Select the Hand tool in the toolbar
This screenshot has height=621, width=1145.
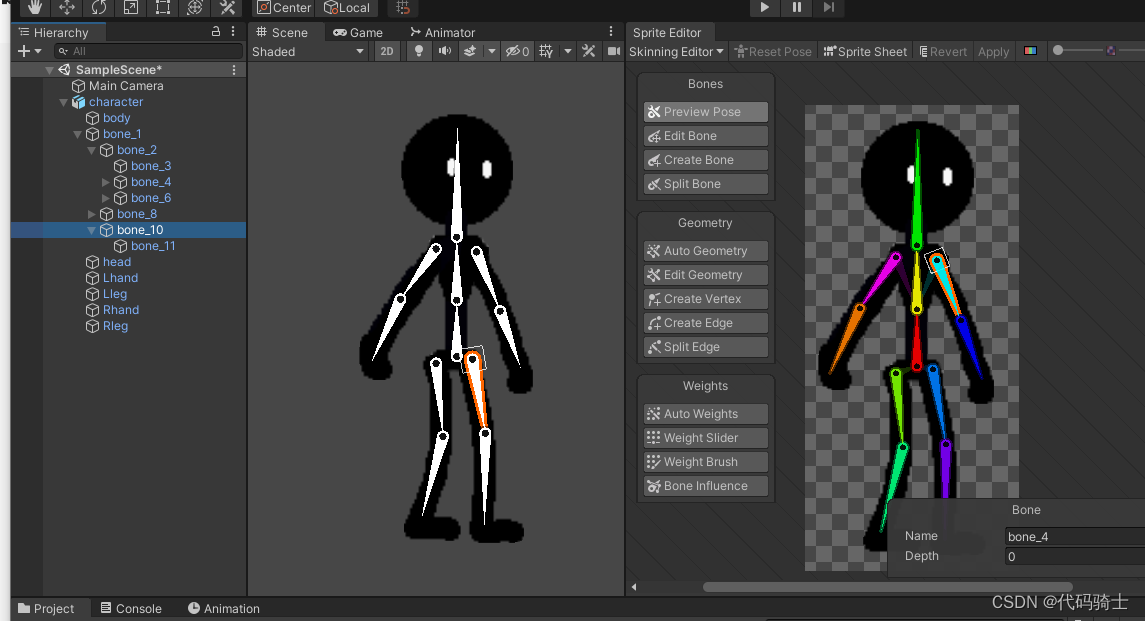[x=34, y=8]
